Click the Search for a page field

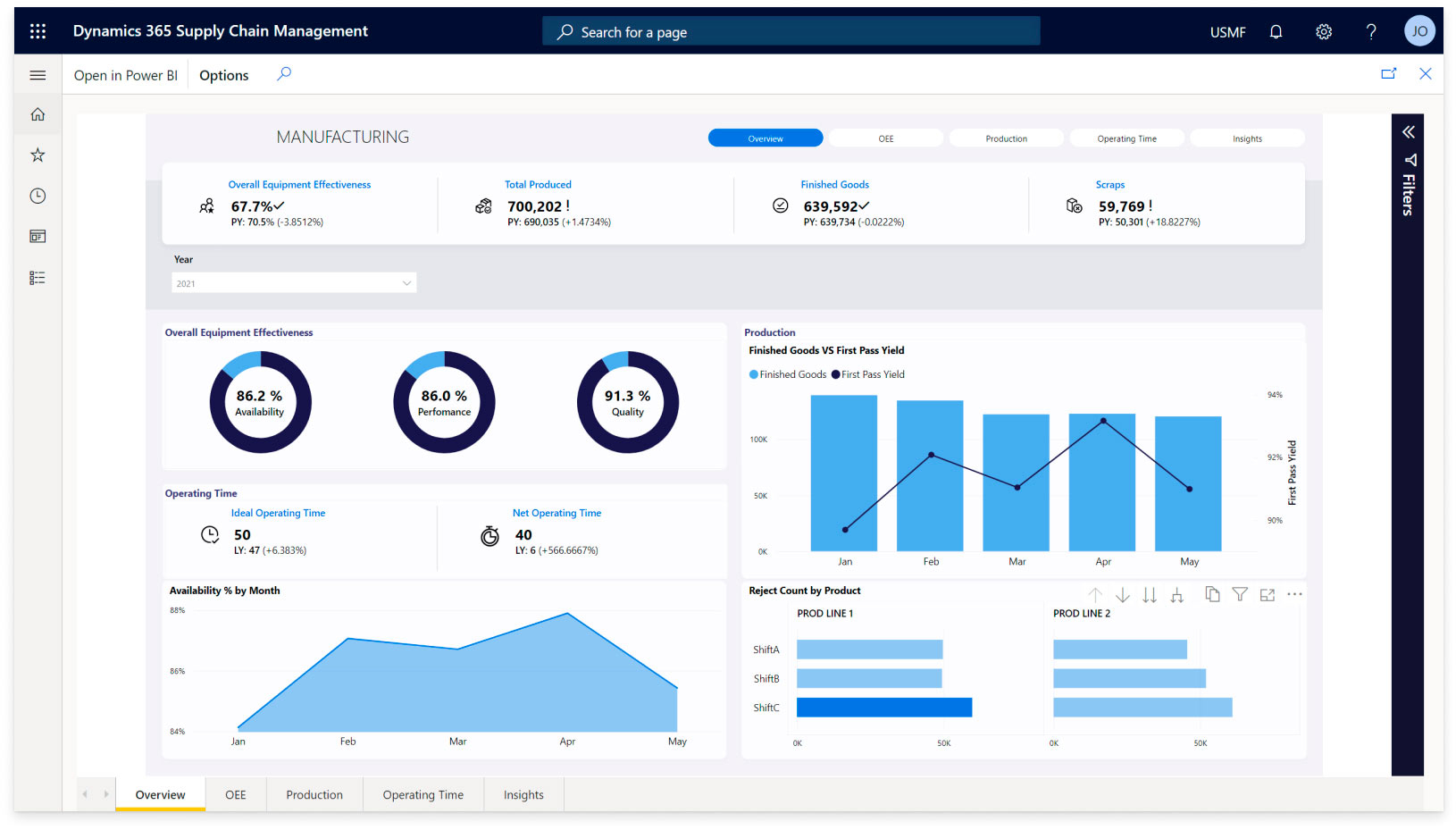pyautogui.click(x=791, y=31)
